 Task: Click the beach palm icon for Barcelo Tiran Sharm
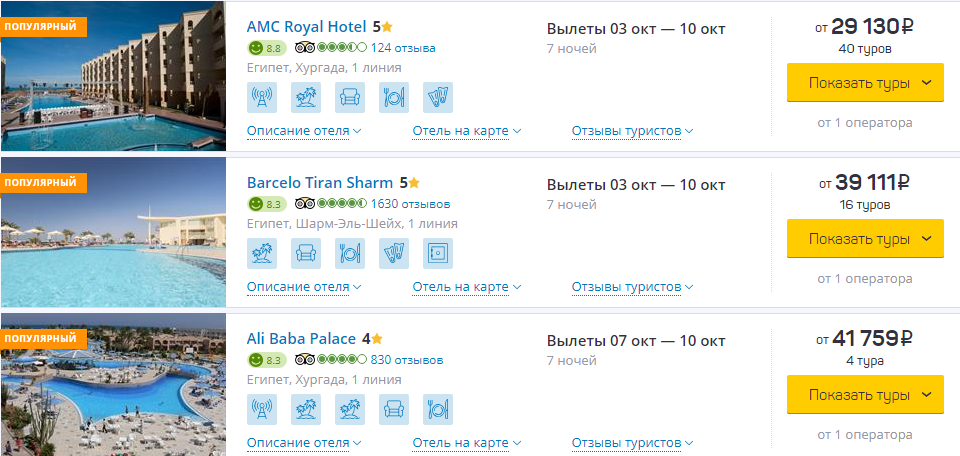pyautogui.click(x=262, y=253)
